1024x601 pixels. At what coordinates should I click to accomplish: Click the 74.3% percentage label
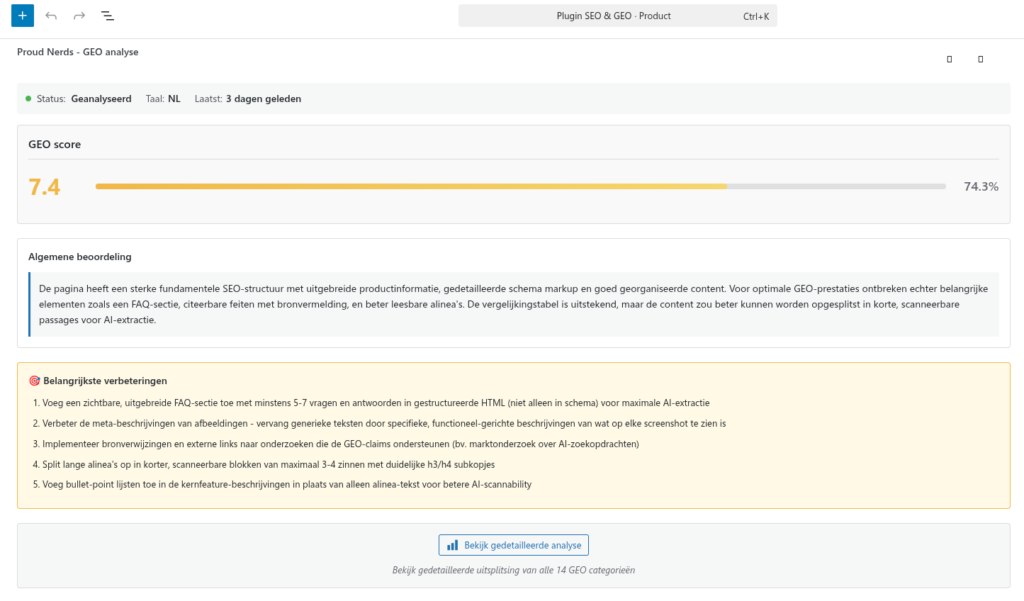tap(980, 187)
